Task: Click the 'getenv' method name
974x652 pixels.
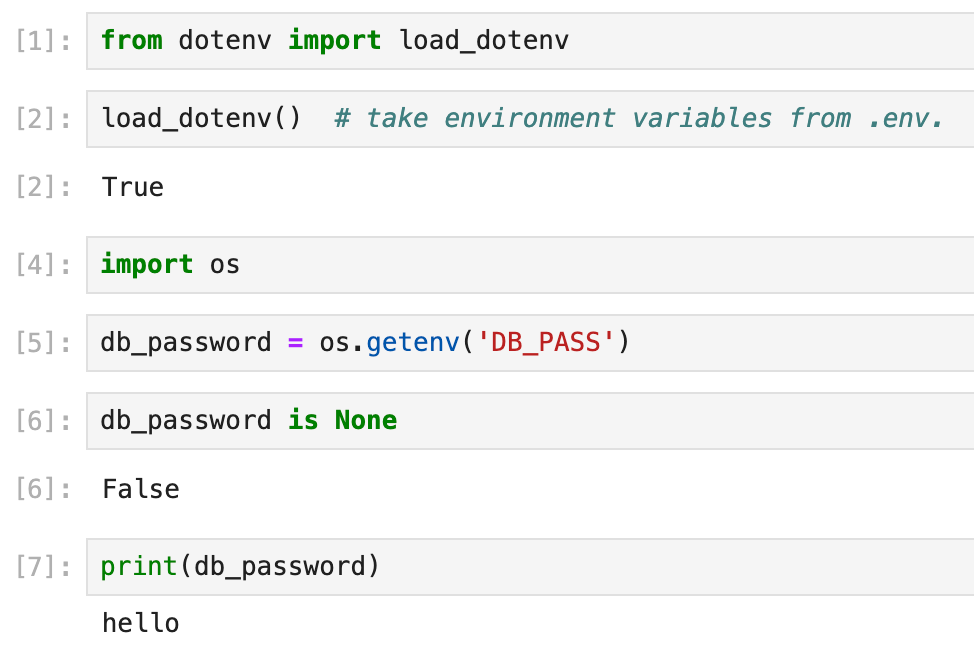Action: point(412,343)
